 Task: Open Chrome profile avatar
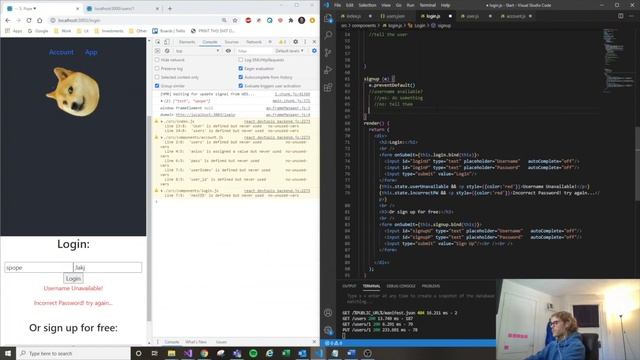click(301, 20)
